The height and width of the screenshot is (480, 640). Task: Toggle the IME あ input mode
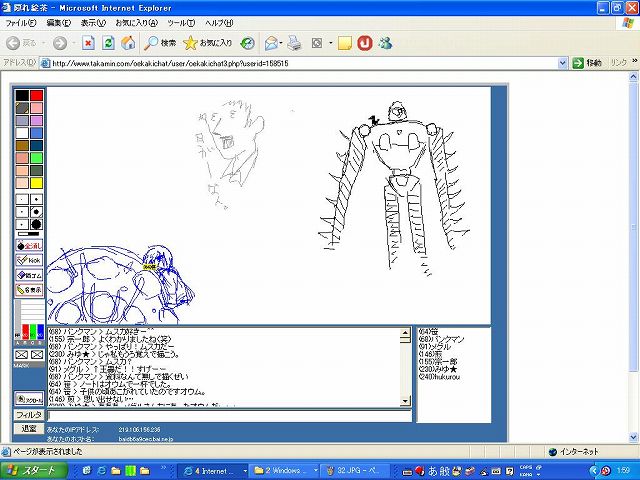point(433,471)
